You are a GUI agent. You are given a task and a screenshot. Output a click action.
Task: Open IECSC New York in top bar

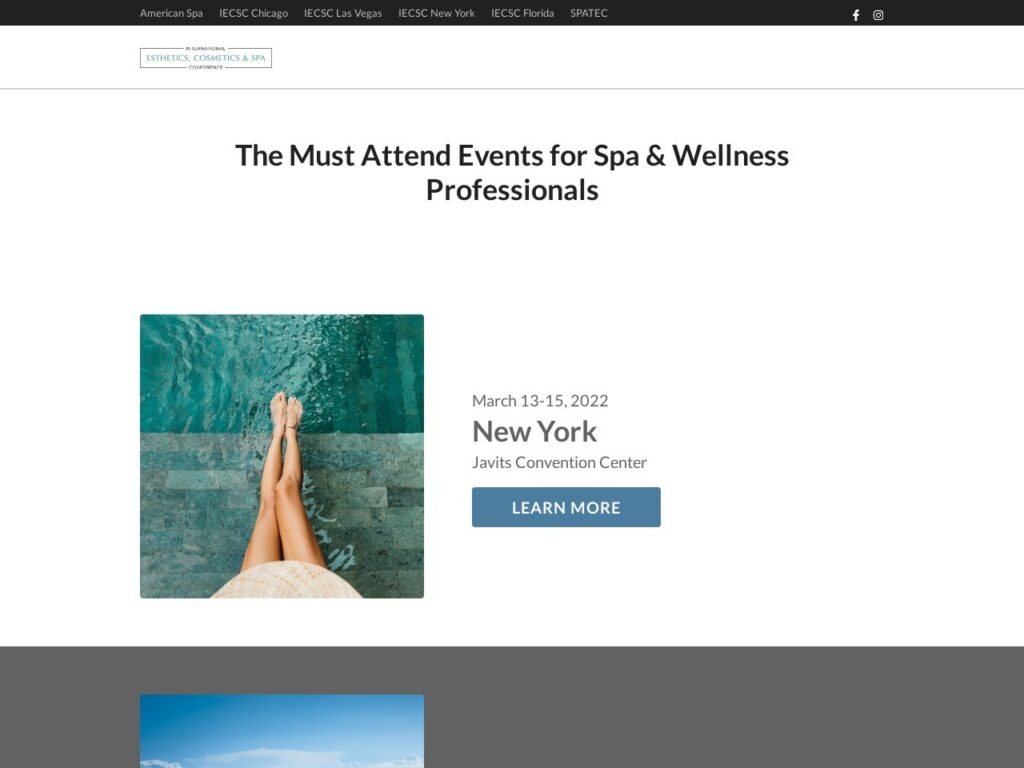pyautogui.click(x=436, y=13)
